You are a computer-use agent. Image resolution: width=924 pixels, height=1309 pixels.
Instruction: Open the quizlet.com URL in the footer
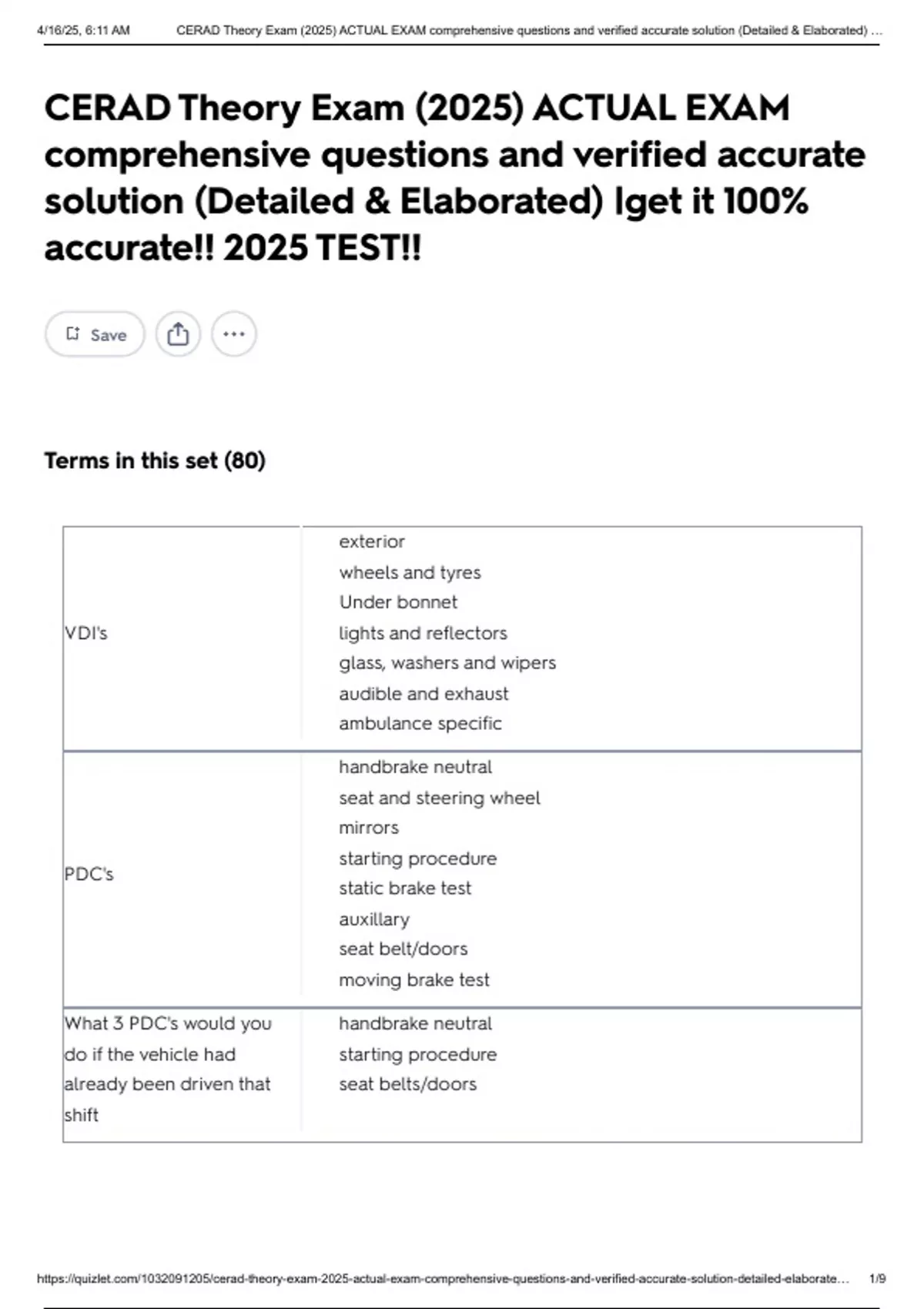[x=442, y=1278]
